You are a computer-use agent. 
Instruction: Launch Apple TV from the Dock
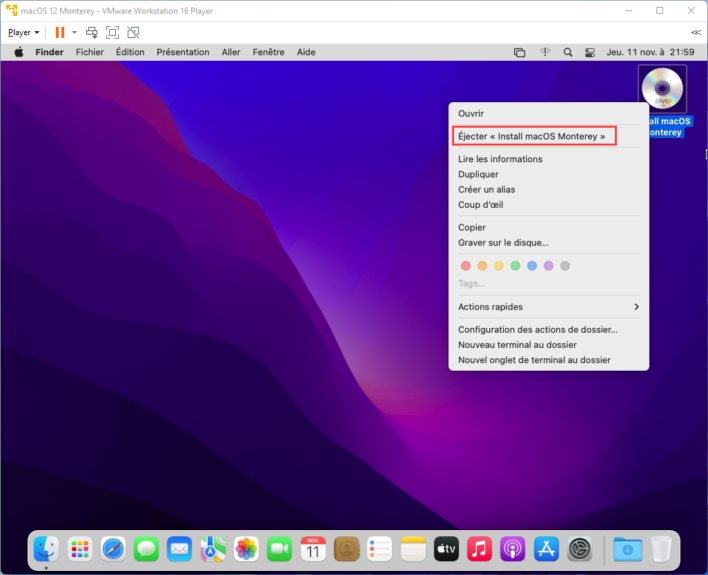click(x=446, y=549)
